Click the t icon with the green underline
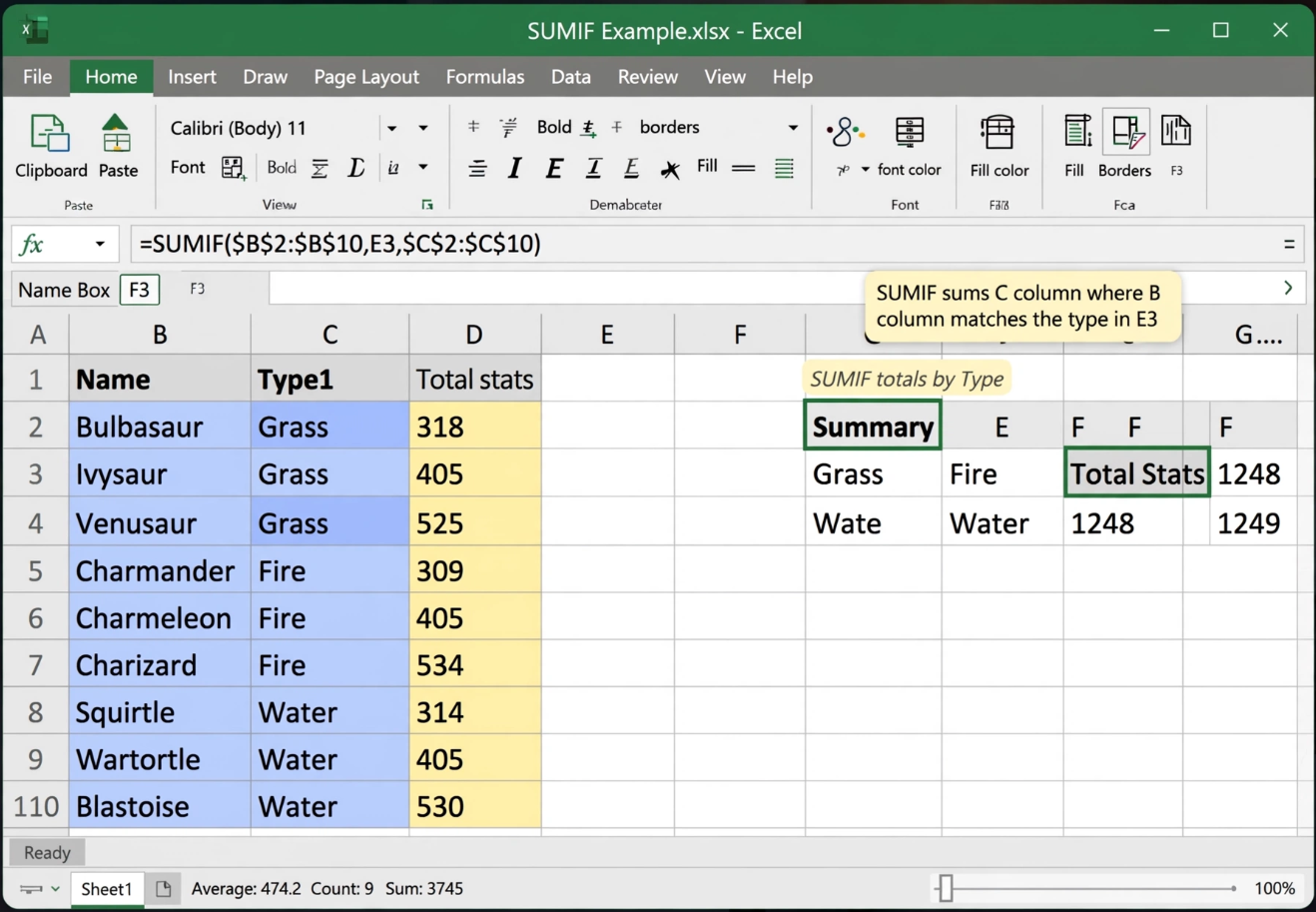This screenshot has height=912, width=1316. point(589,128)
